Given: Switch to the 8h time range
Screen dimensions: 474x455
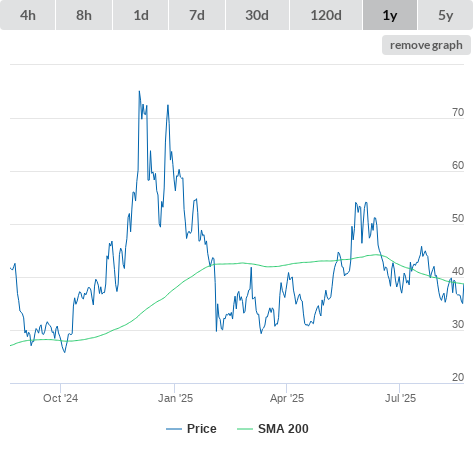Looking at the screenshot, I should (x=84, y=15).
